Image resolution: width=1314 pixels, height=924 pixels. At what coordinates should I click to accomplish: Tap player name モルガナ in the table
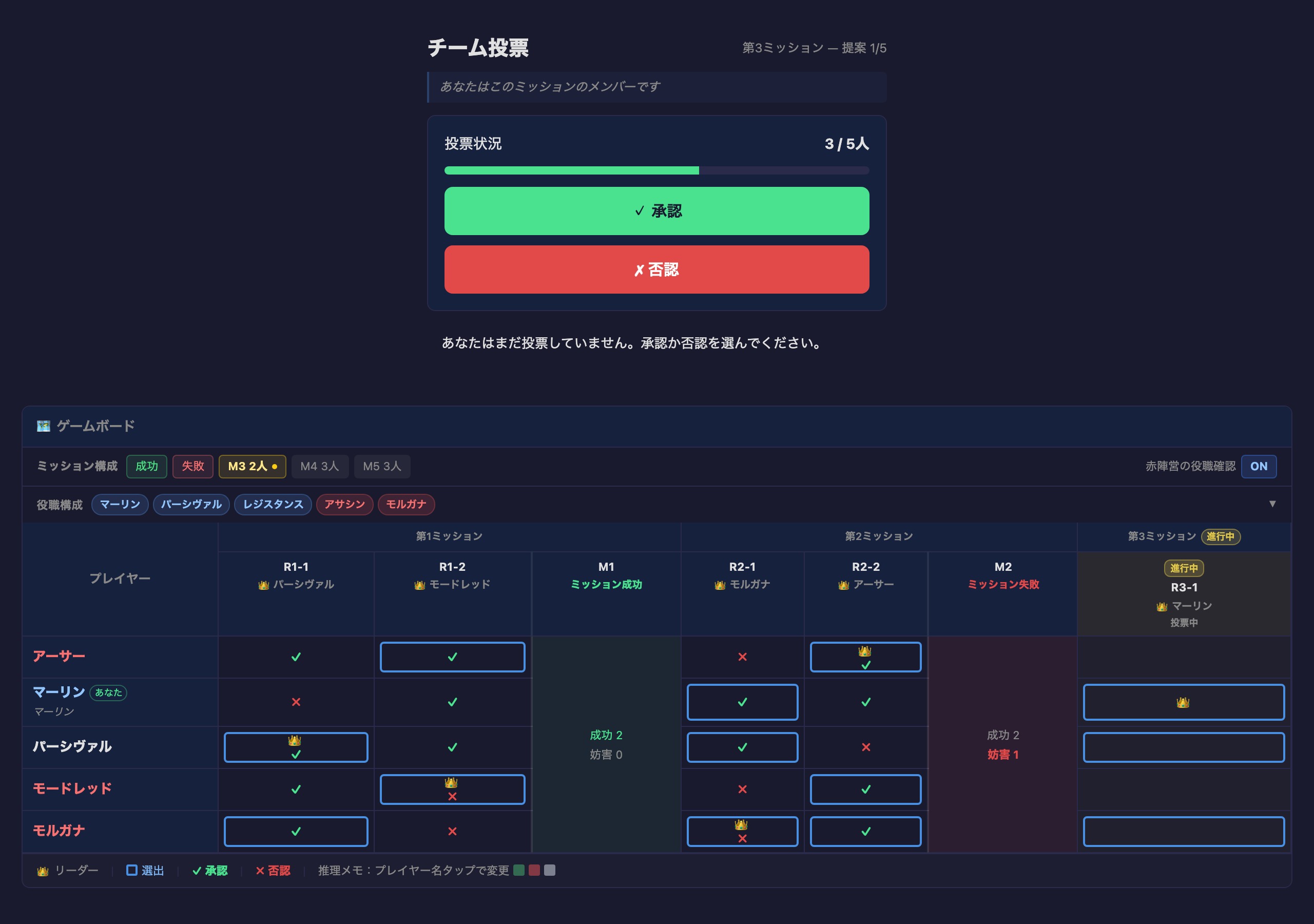[x=59, y=831]
